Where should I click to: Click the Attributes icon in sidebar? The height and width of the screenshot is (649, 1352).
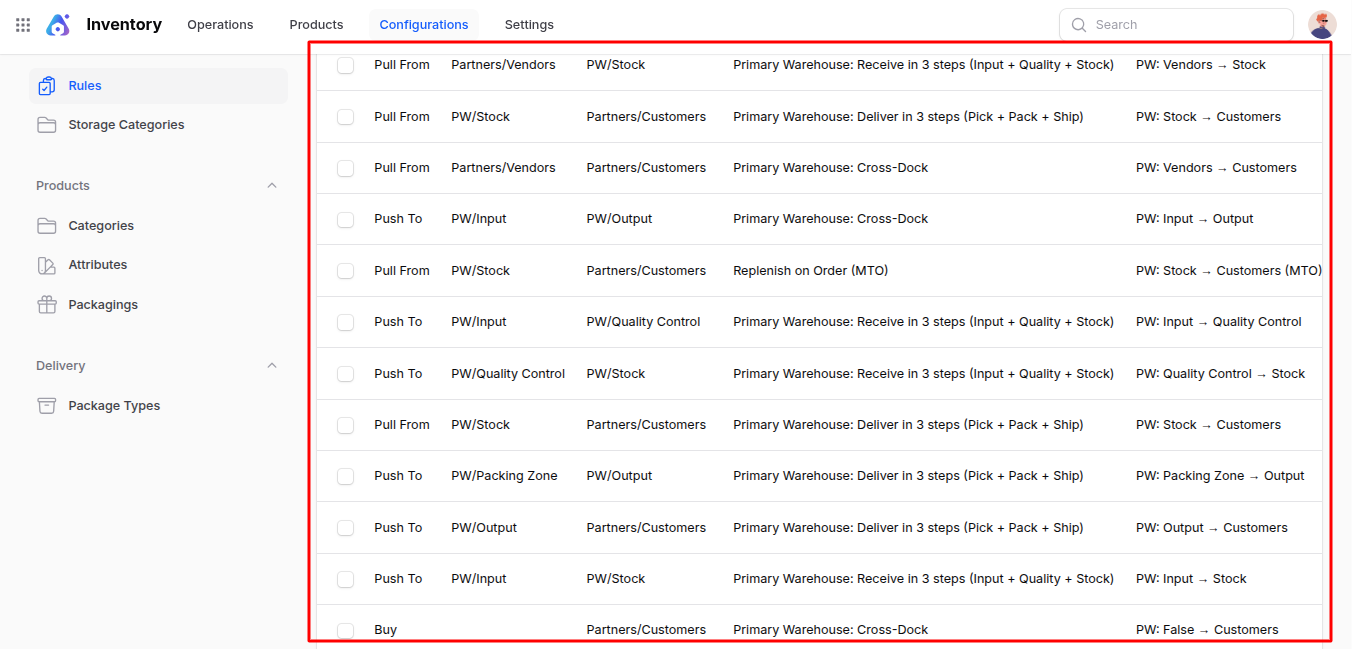coord(46,265)
